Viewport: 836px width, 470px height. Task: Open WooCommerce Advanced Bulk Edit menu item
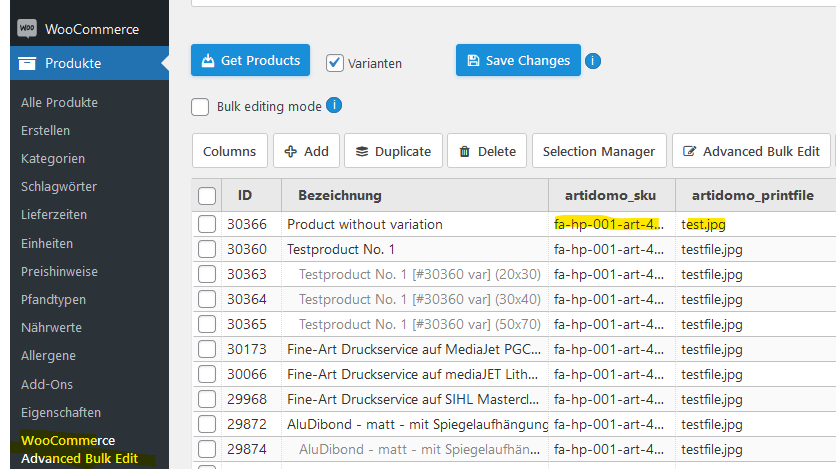click(79, 449)
